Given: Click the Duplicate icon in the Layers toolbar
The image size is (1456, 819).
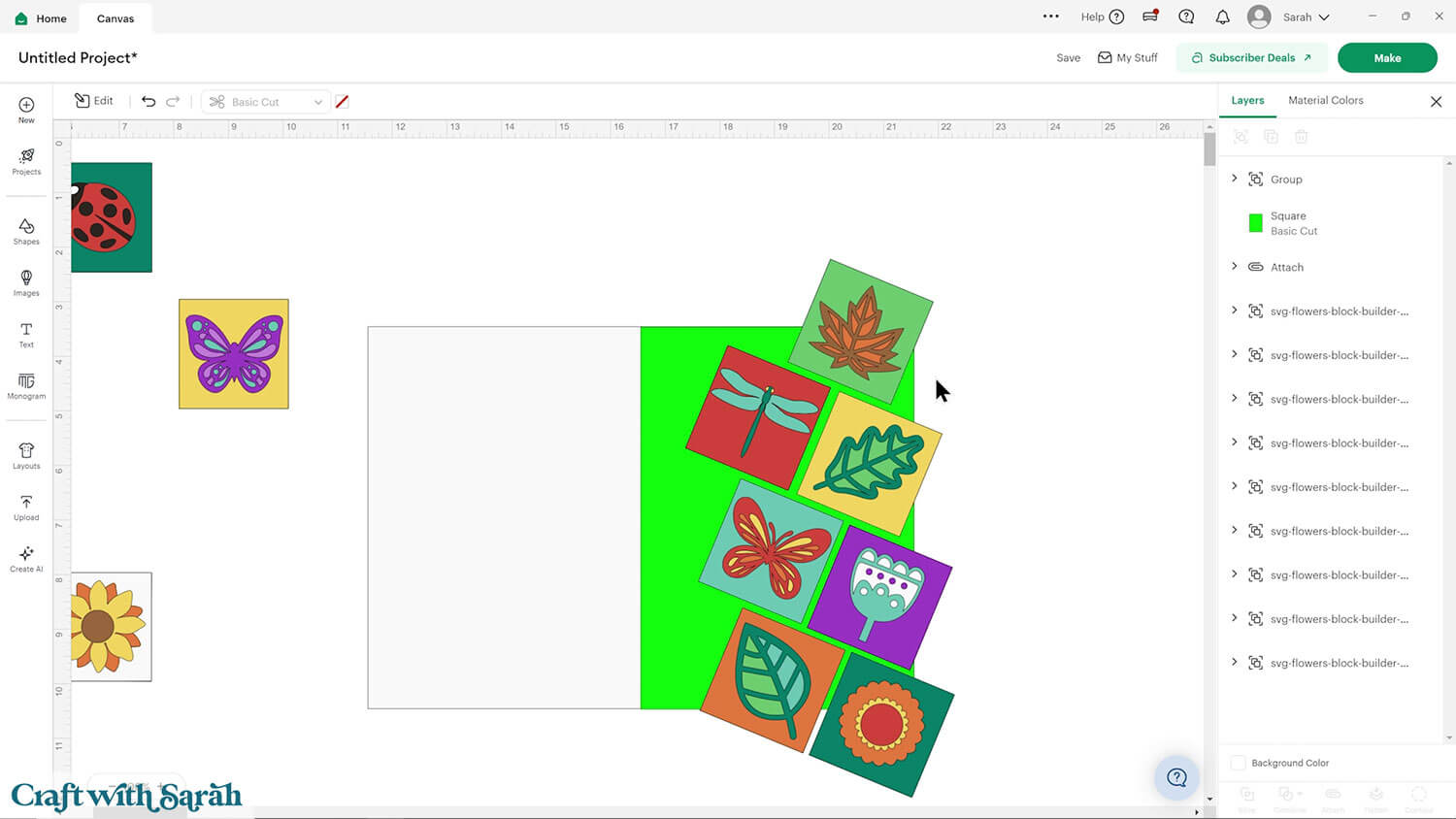Looking at the screenshot, I should (x=1271, y=137).
